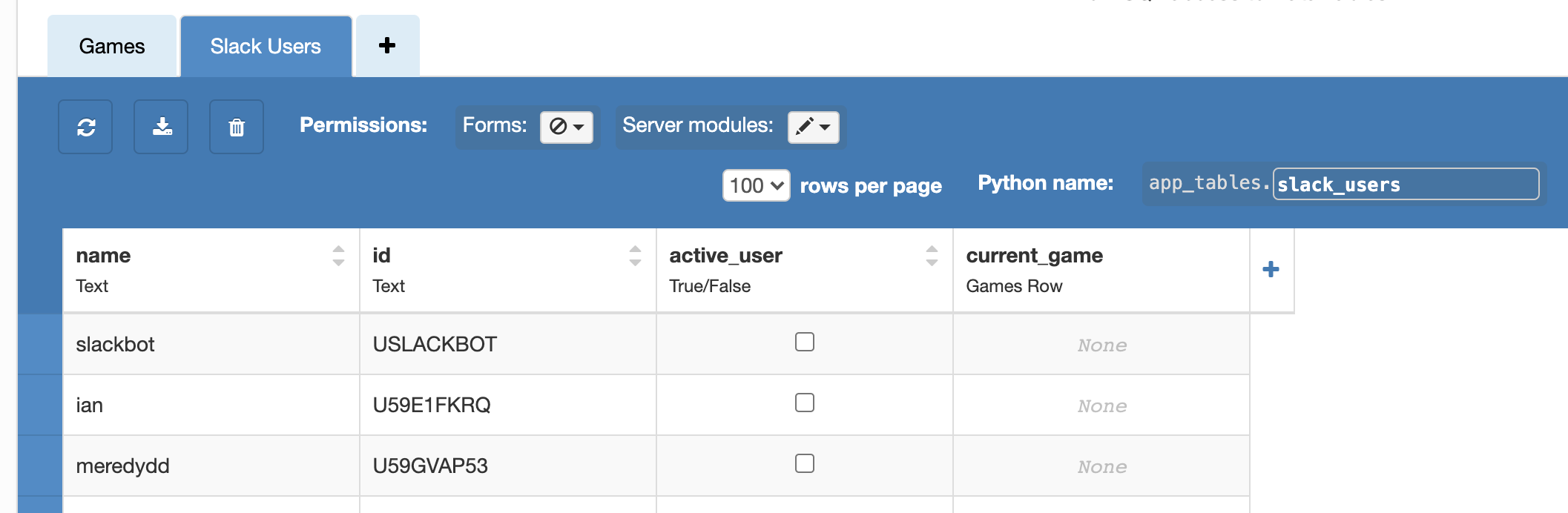Toggle active_user checkbox for ian

805,403
